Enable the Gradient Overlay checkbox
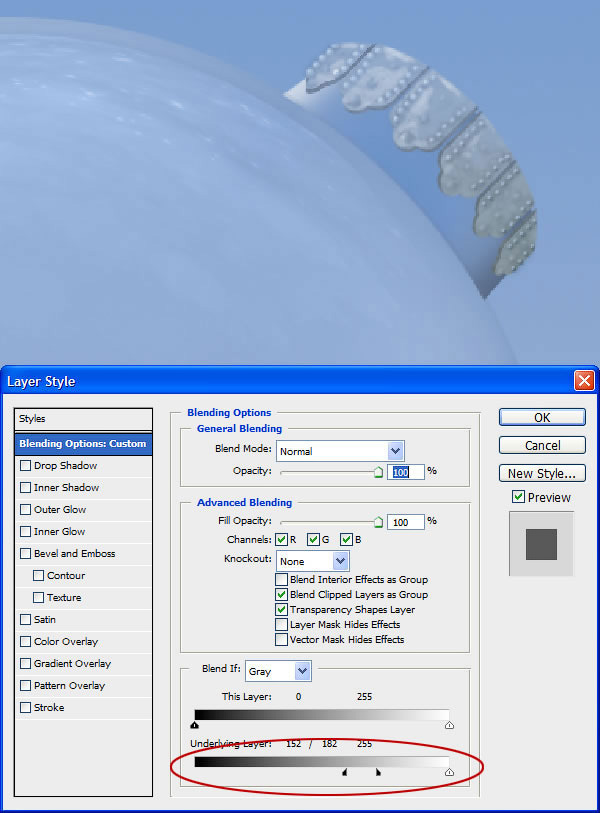The image size is (600, 813). (25, 664)
